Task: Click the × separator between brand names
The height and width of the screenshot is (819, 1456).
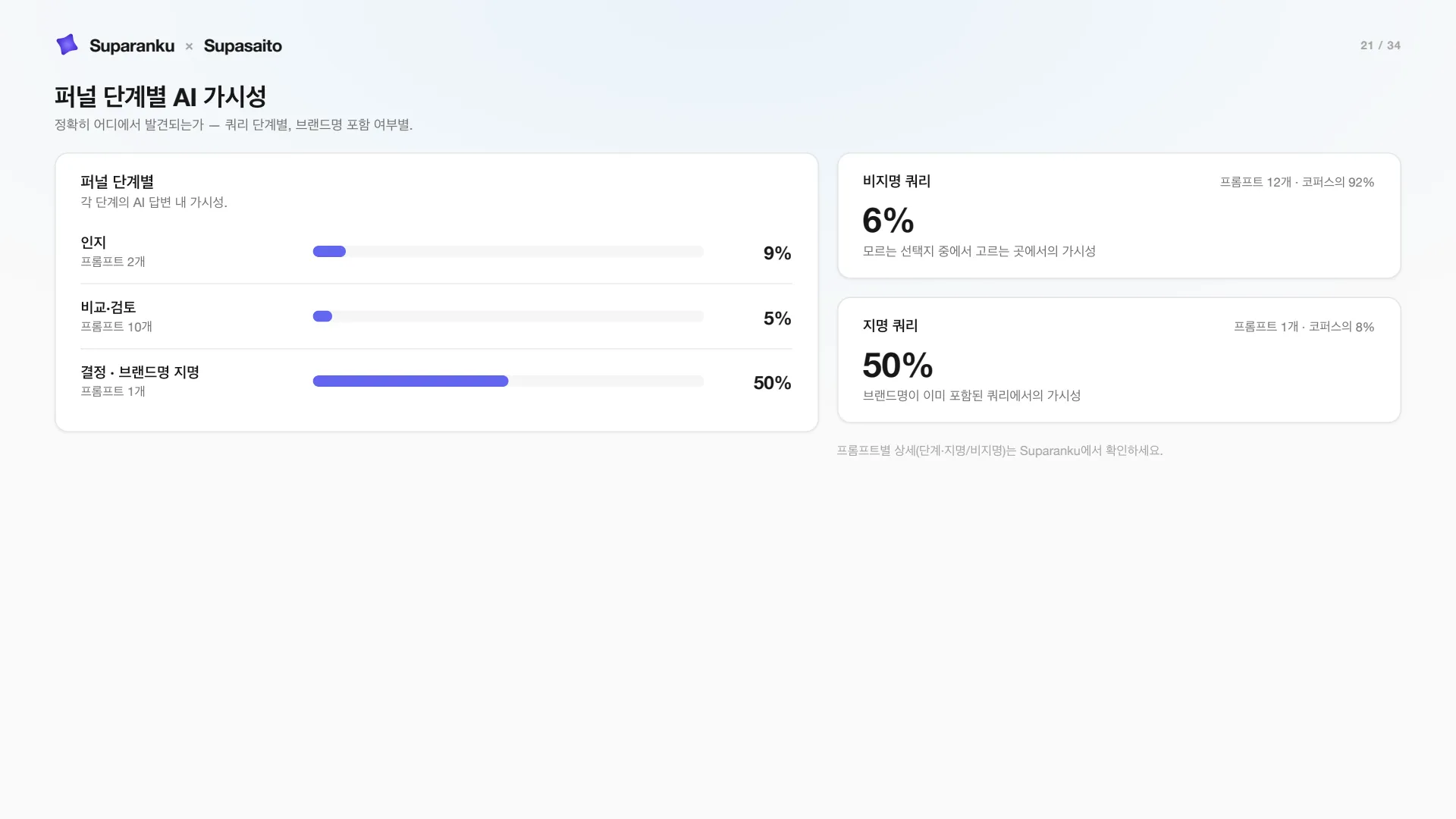Action: tap(189, 46)
